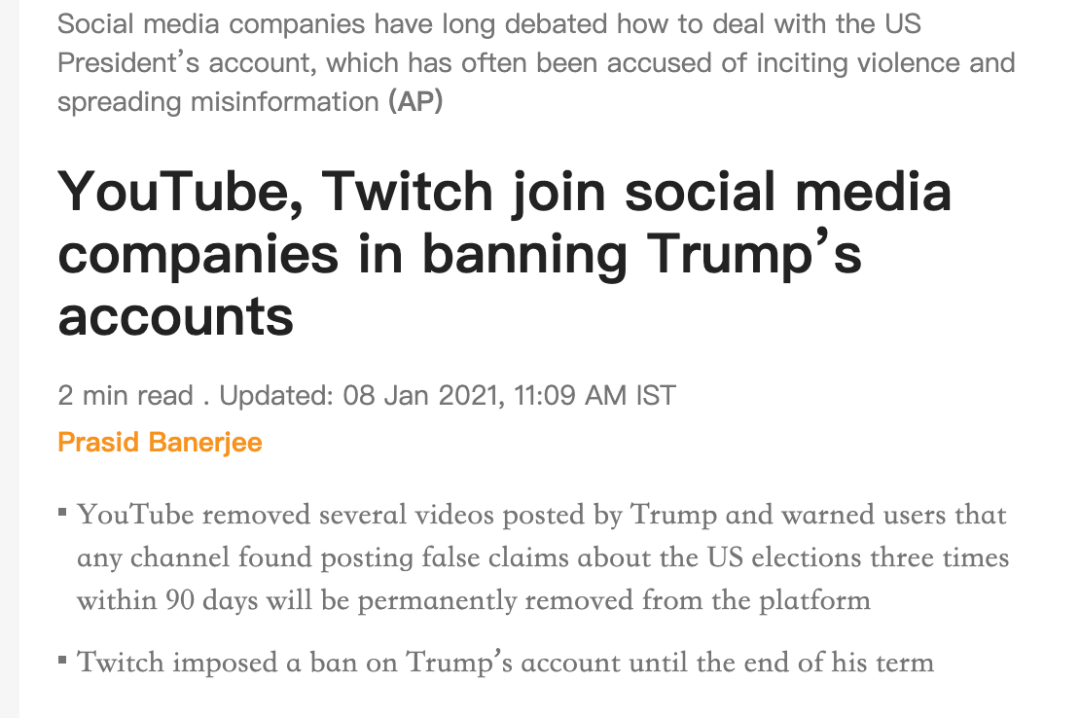This screenshot has height=718, width=1080.
Task: Click the image caption about social media companies
Action: click(536, 63)
